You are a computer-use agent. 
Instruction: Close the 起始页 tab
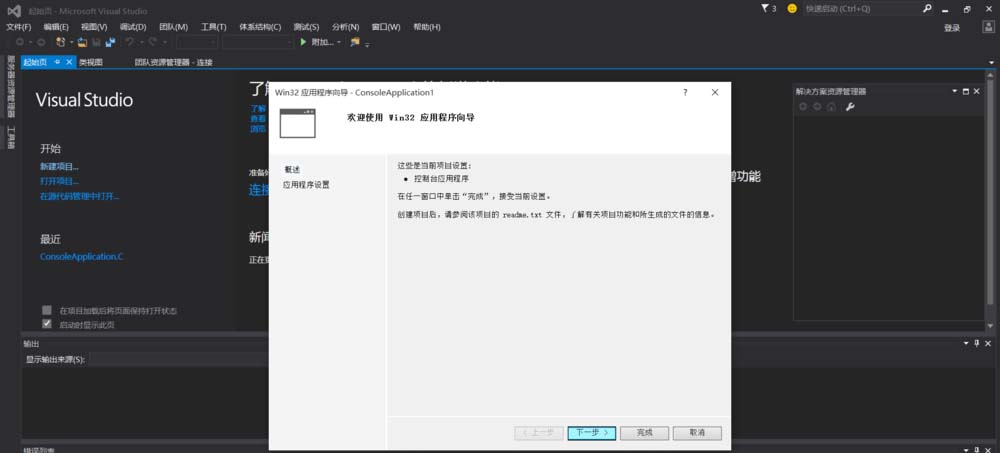pos(70,62)
